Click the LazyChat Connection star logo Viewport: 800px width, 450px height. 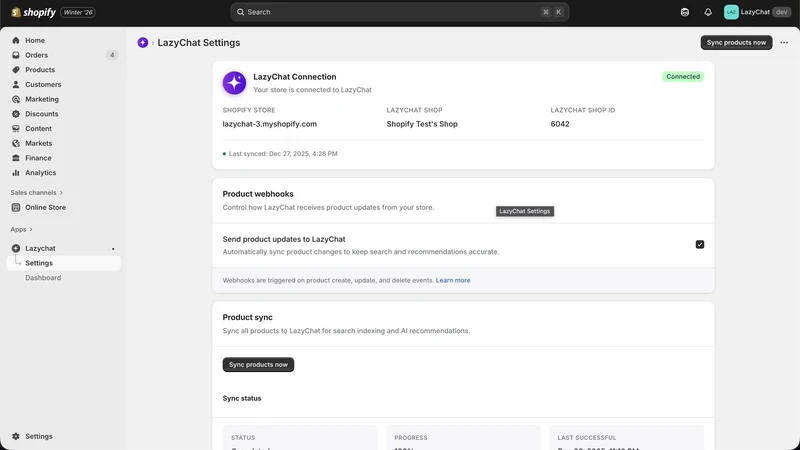(234, 83)
